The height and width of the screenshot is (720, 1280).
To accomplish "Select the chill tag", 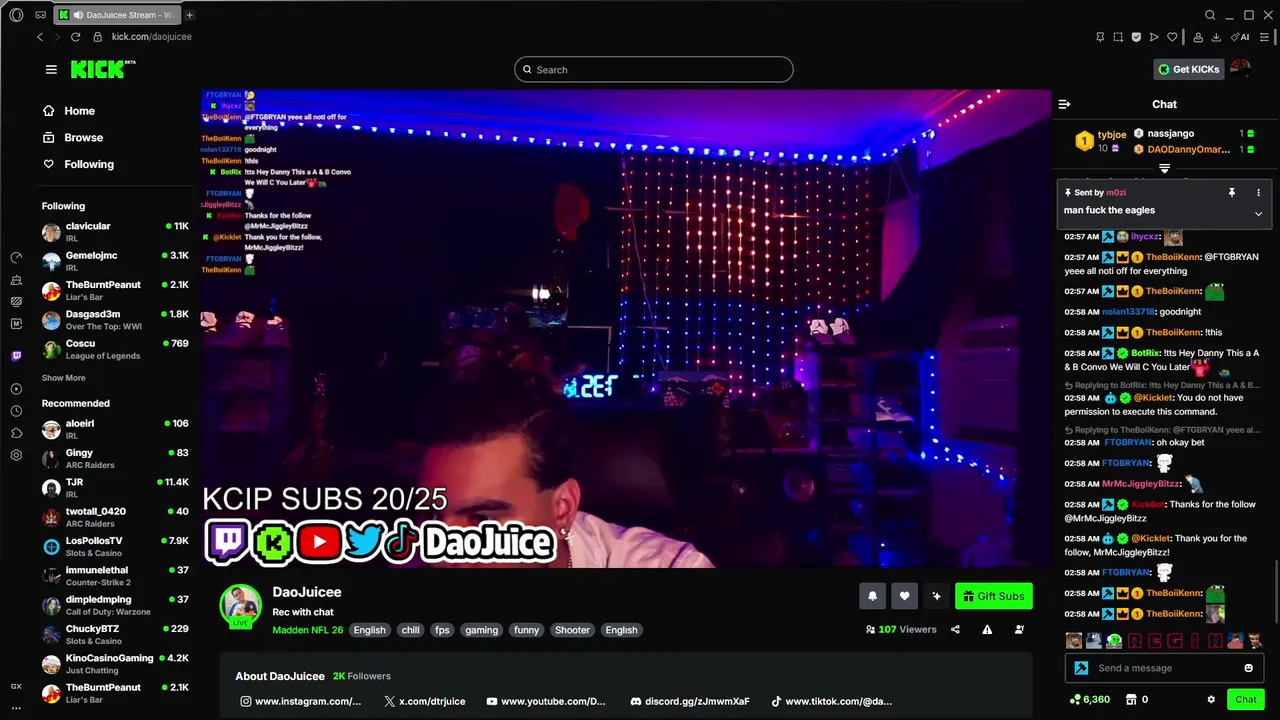I will click(x=410, y=630).
